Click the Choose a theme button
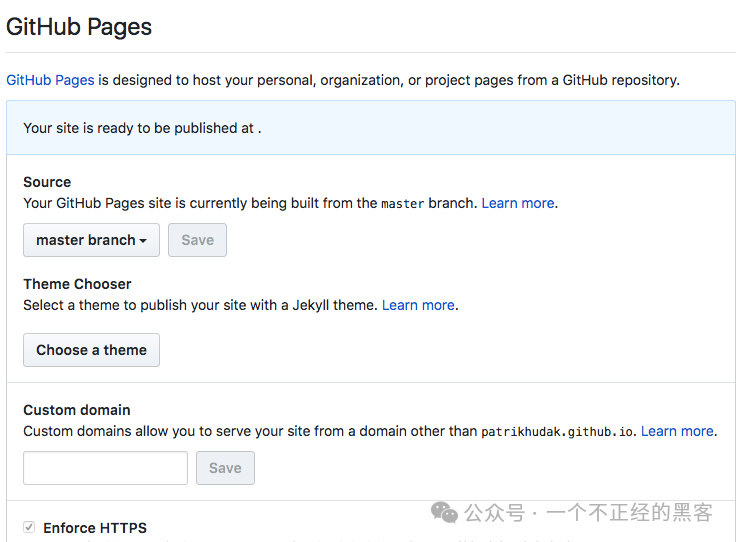This screenshot has width=736, height=542. click(92, 350)
